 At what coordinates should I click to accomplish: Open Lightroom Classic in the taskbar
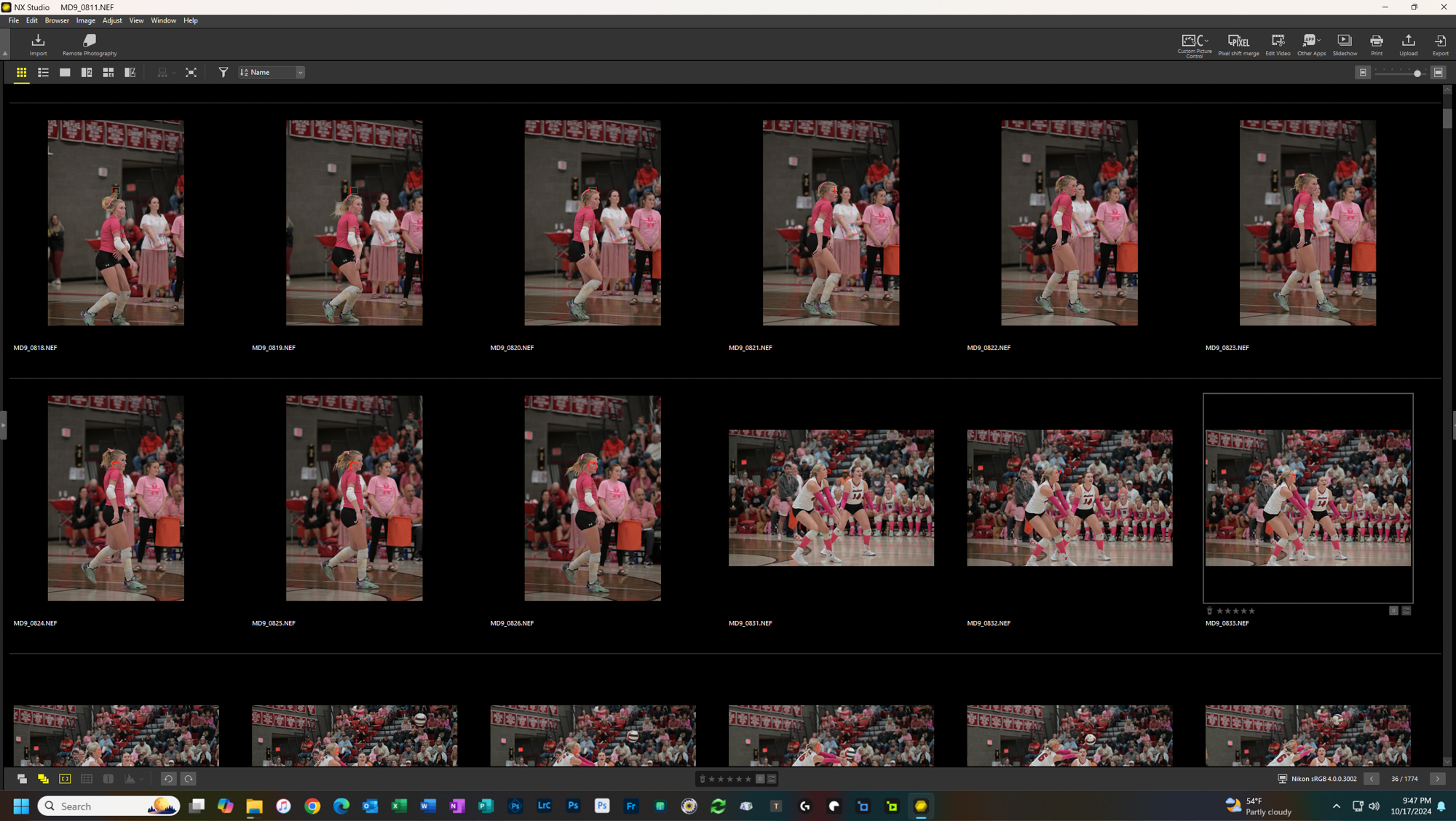[544, 806]
